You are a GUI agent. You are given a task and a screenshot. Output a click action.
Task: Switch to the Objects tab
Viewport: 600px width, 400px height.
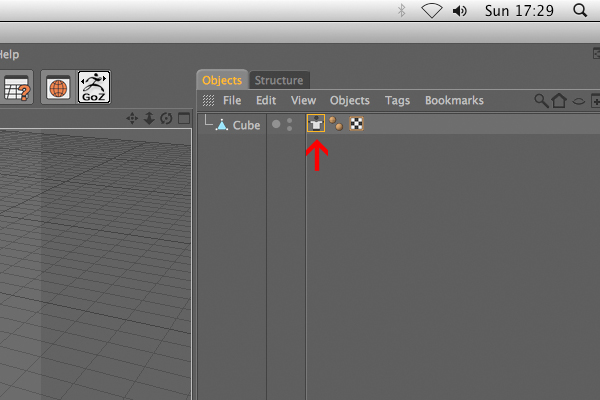(x=222, y=80)
